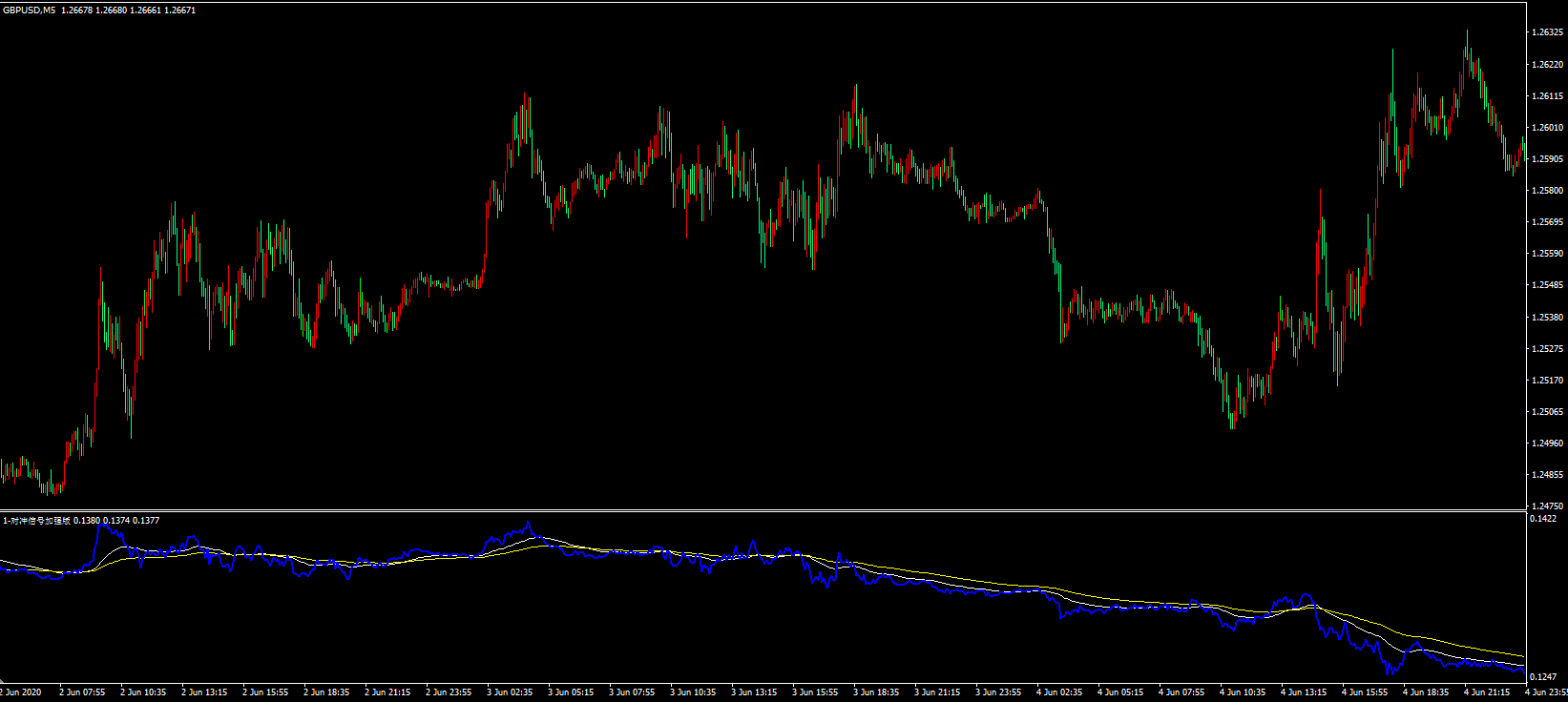This screenshot has height=702, width=1568.
Task: Select the 2 Jun 15:55 time marker
Action: click(x=265, y=692)
